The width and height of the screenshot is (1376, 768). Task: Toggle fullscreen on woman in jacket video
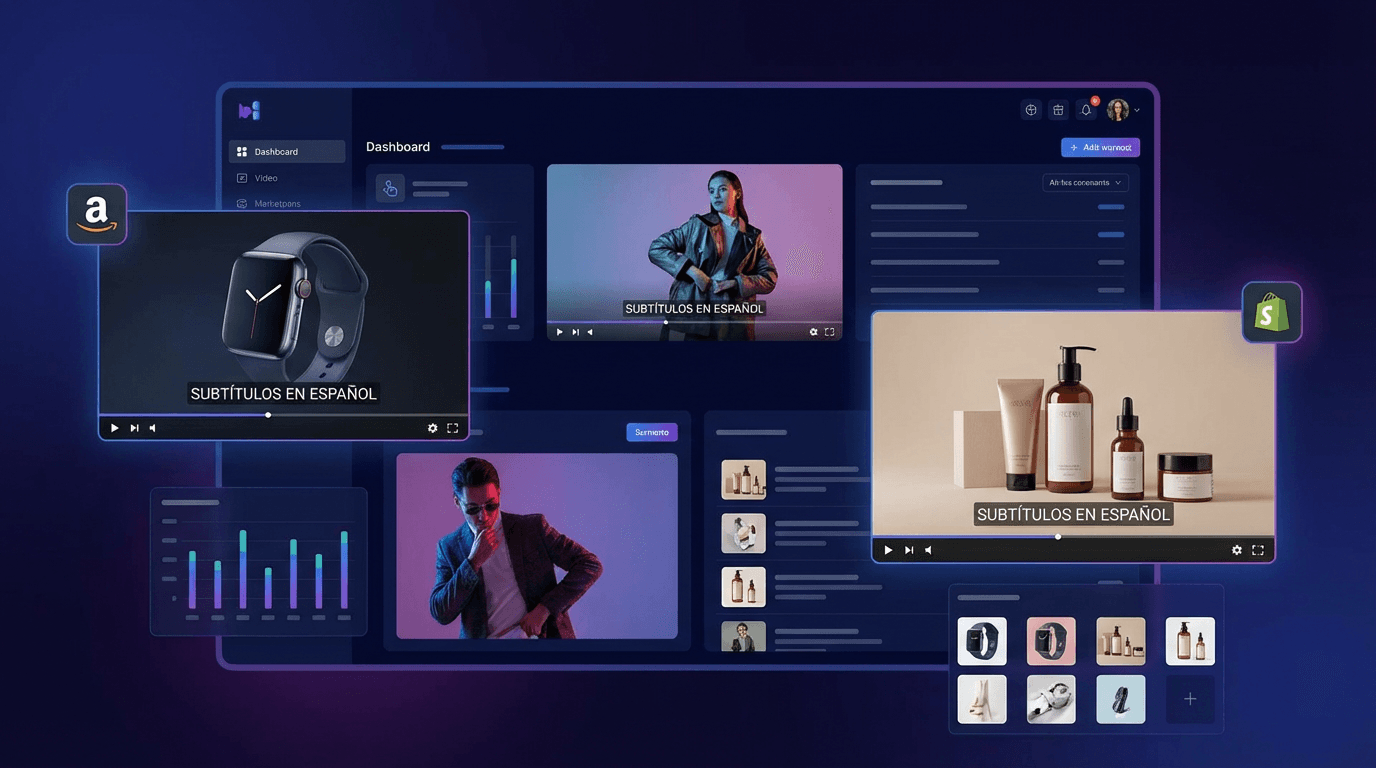(x=829, y=332)
